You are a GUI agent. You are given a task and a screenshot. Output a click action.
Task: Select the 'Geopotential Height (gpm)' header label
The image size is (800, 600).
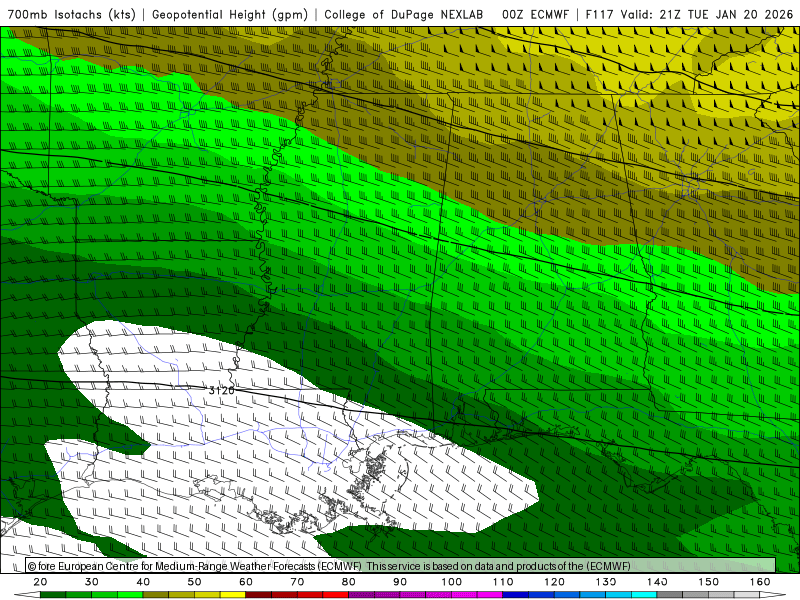coord(230,14)
